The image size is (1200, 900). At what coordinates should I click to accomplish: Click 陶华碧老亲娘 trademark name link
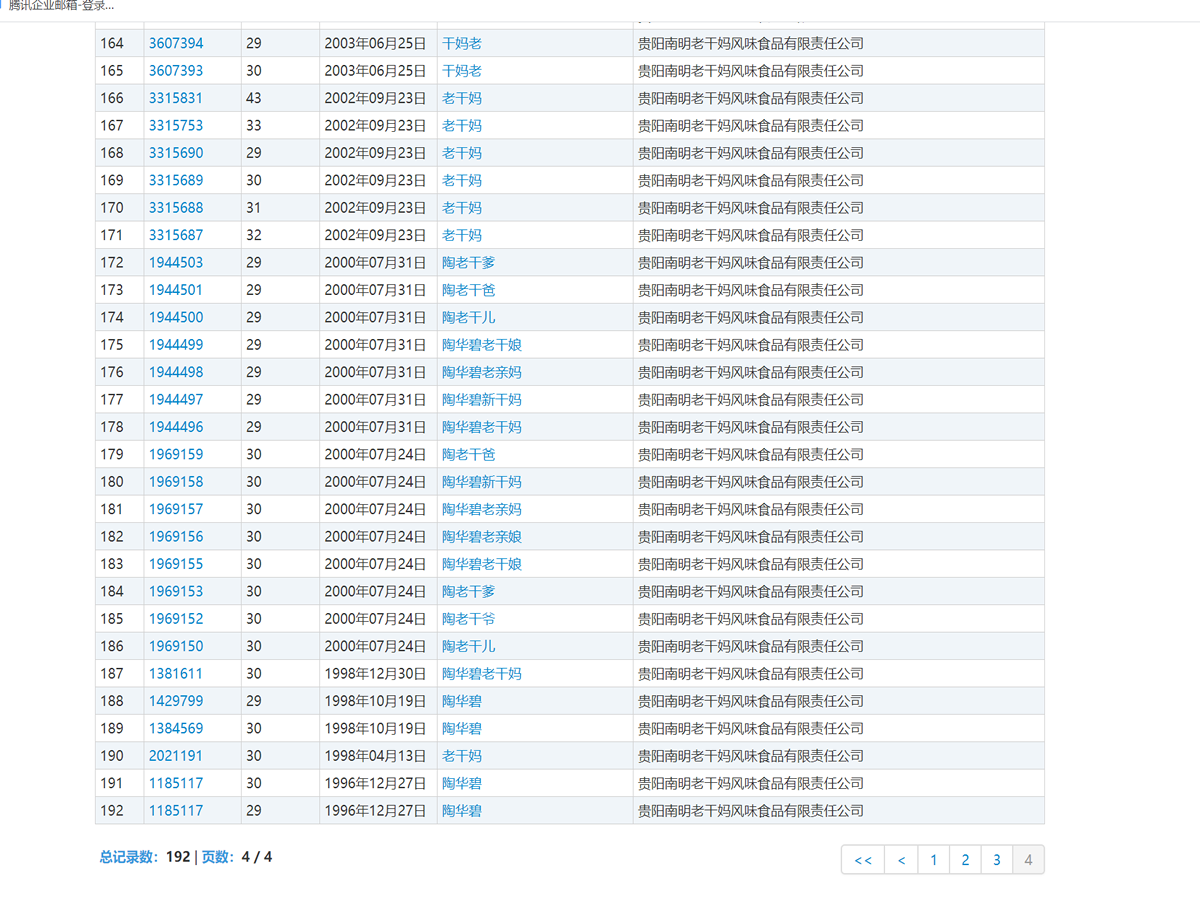click(x=482, y=536)
